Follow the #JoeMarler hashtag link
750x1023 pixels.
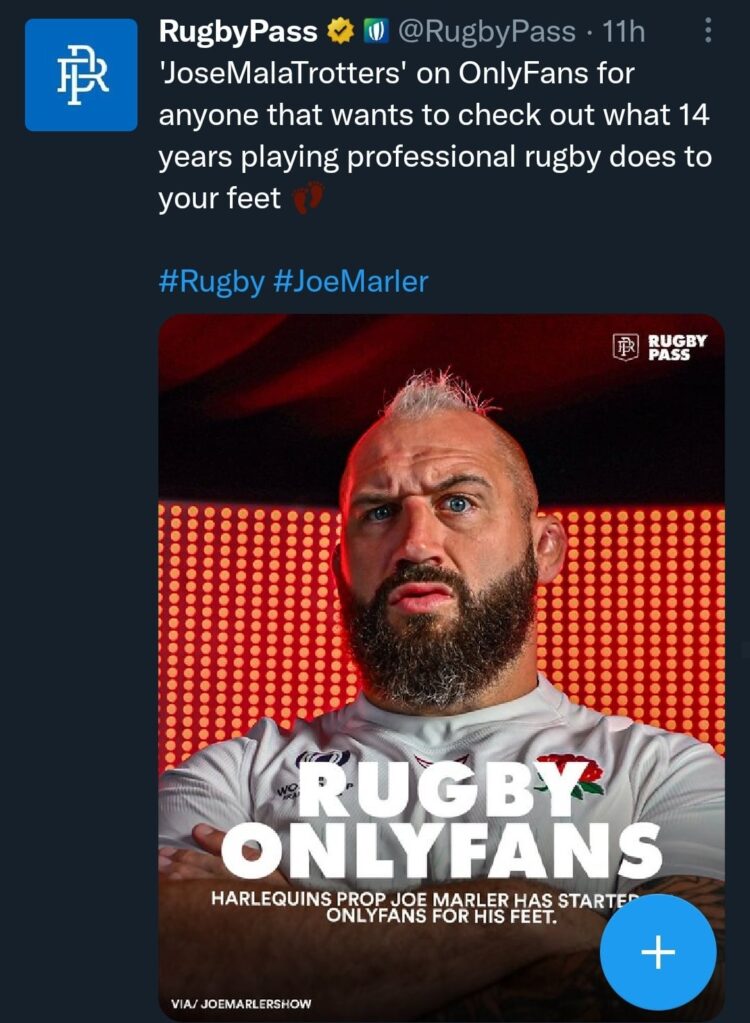click(350, 282)
